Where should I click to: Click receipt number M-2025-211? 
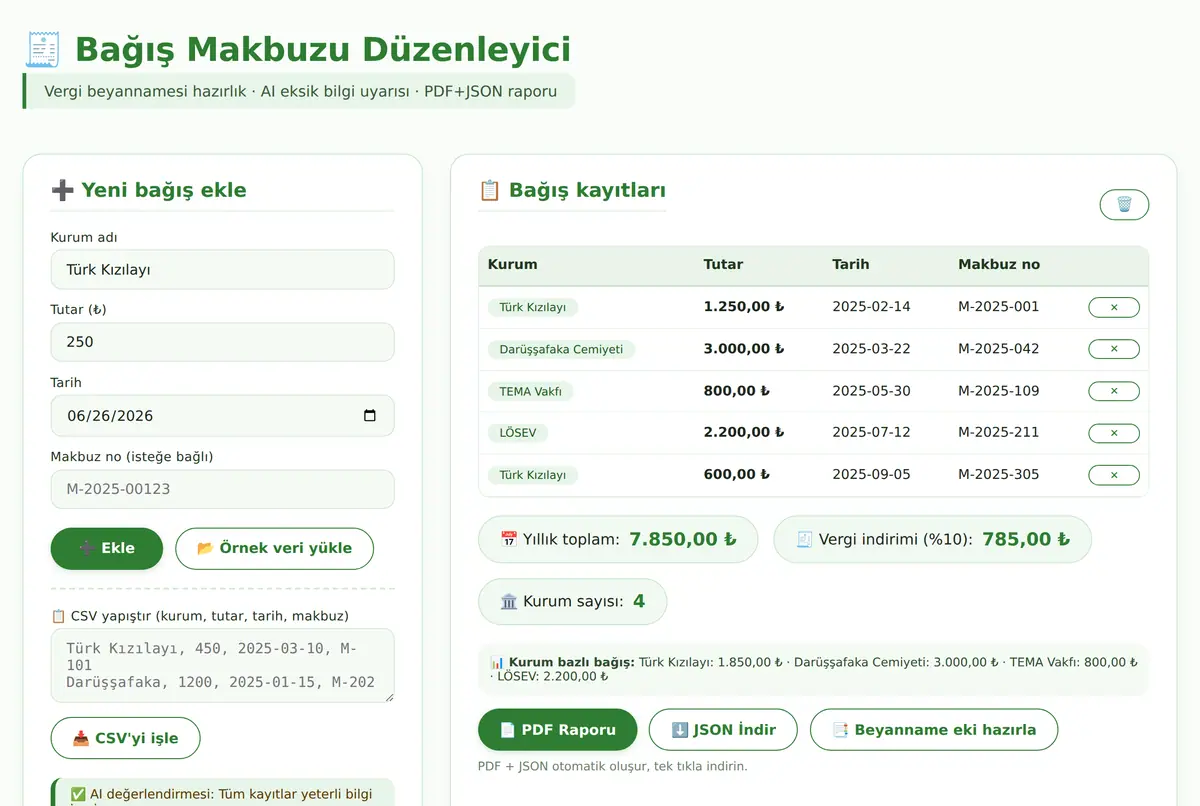(999, 433)
